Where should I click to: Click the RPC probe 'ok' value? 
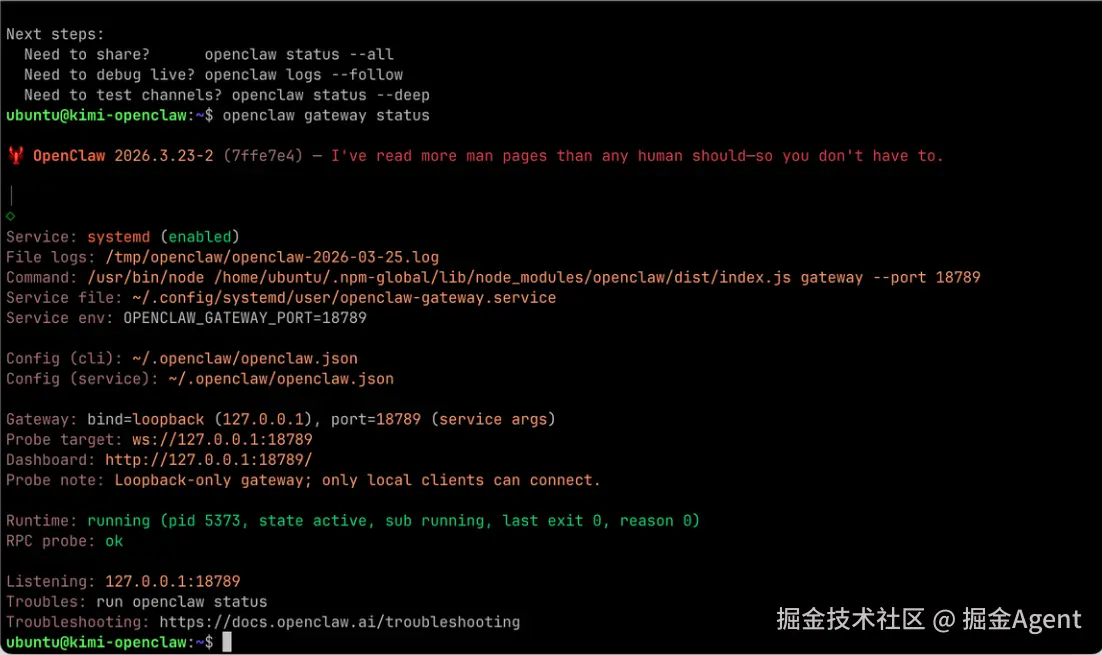pyautogui.click(x=114, y=541)
